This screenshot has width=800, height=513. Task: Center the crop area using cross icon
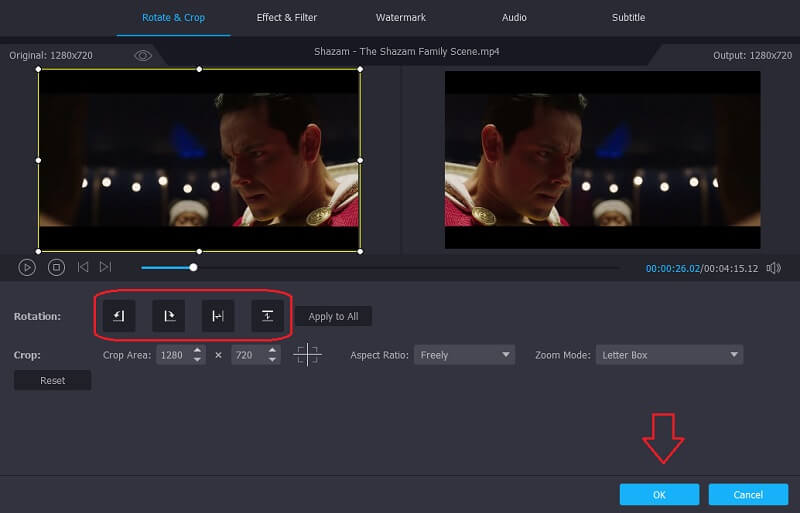pyautogui.click(x=308, y=355)
